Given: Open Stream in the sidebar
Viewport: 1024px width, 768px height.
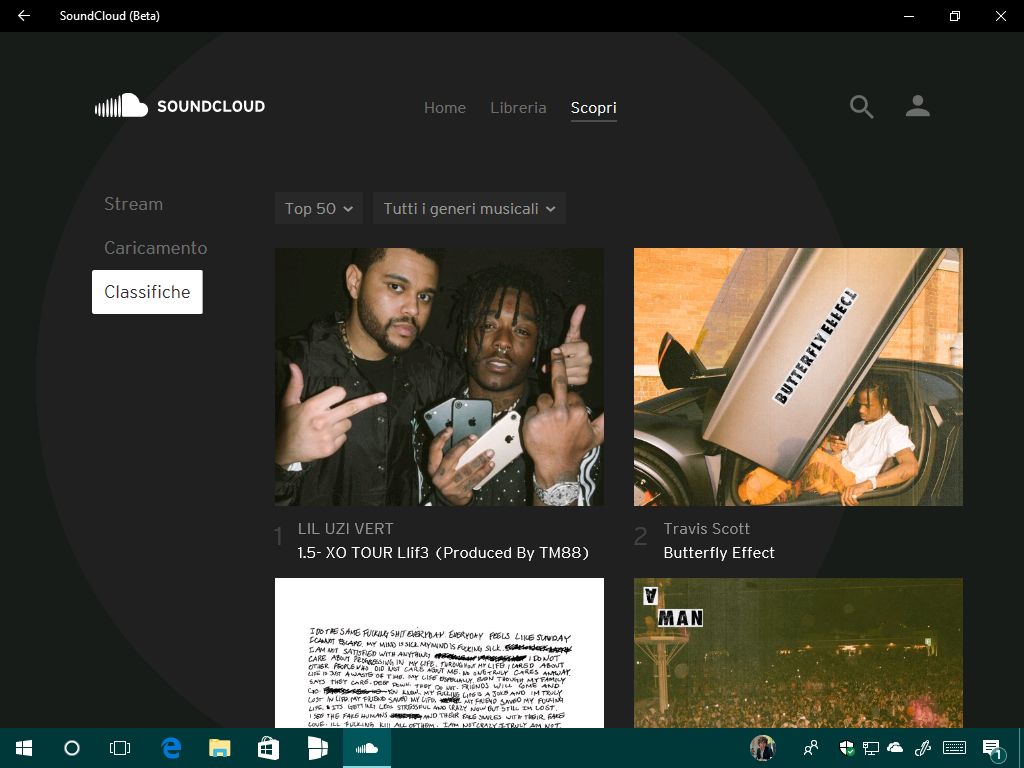Looking at the screenshot, I should coord(133,204).
